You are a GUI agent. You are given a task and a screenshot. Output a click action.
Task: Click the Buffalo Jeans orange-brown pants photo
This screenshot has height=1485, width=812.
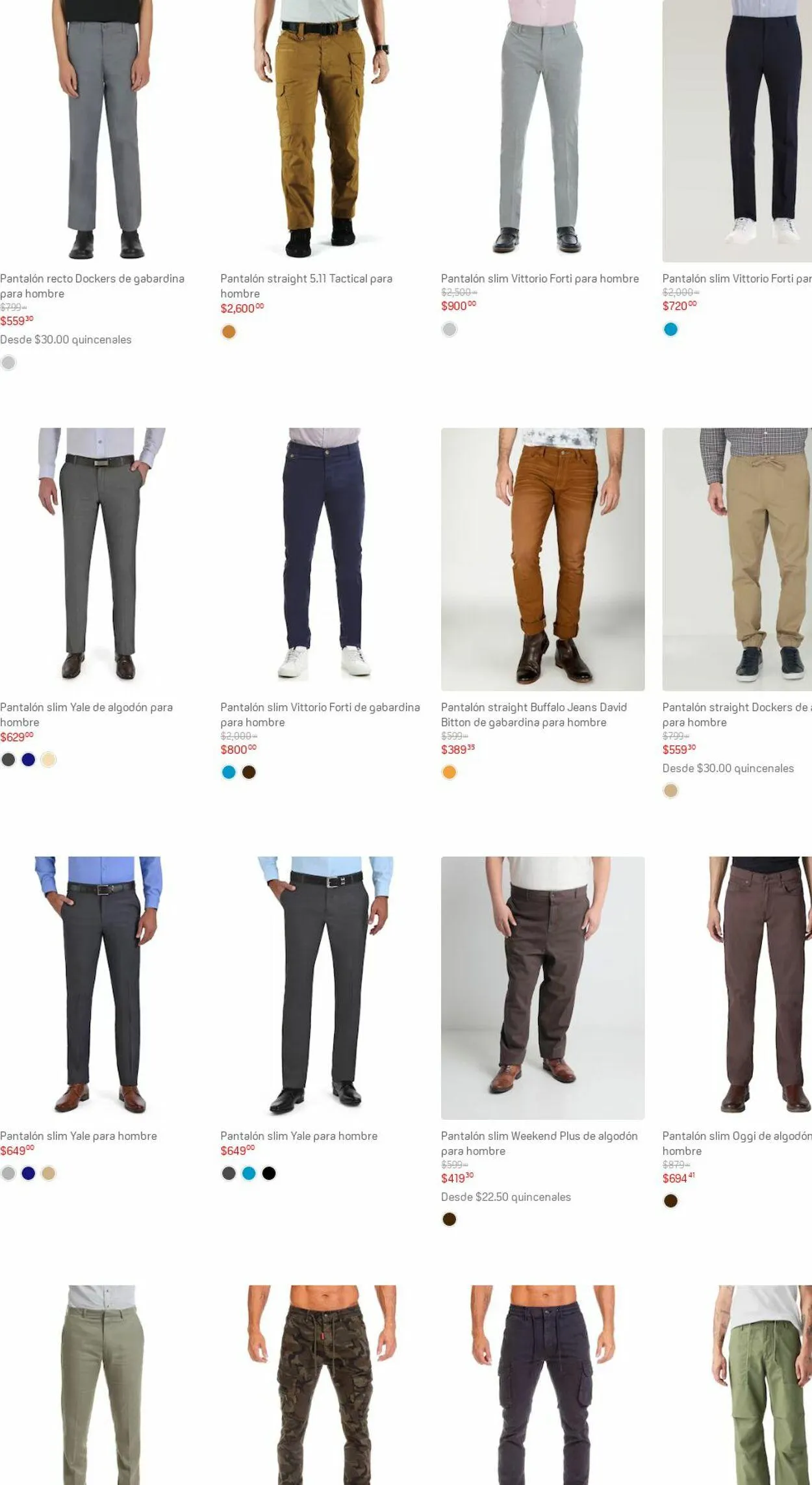tap(542, 559)
